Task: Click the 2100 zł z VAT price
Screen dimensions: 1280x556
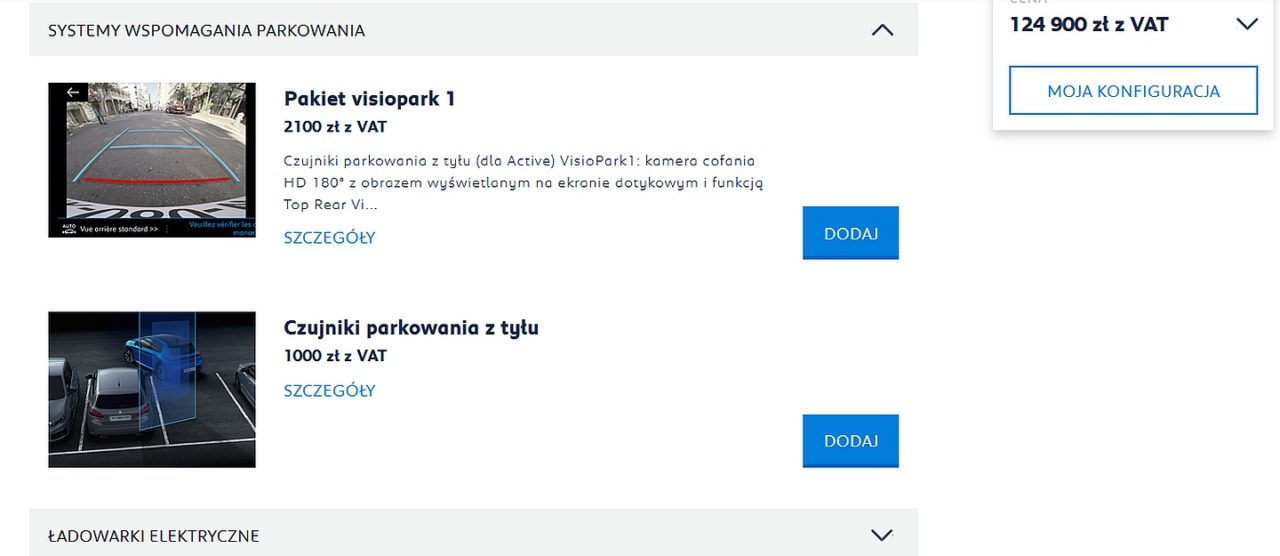Action: click(335, 127)
